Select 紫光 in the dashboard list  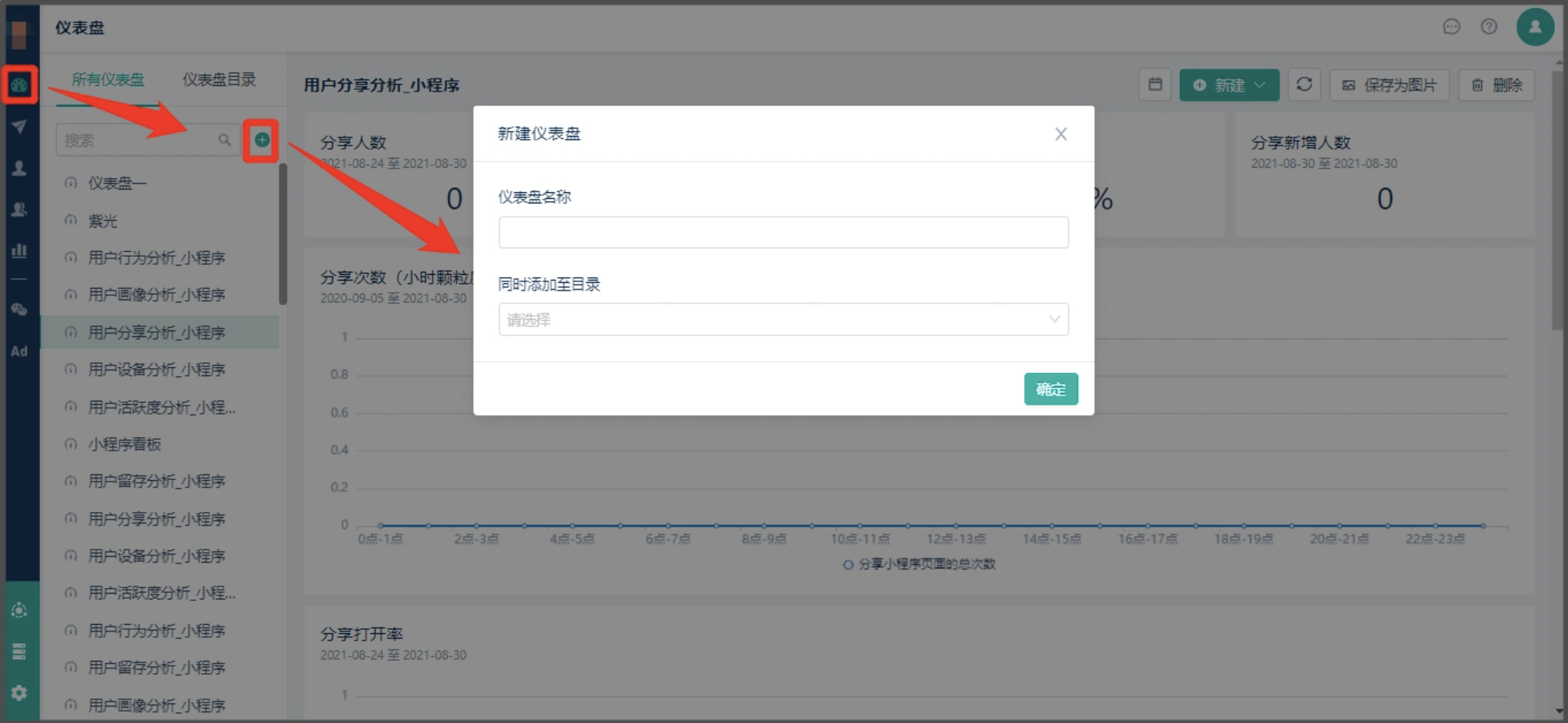pyautogui.click(x=159, y=221)
